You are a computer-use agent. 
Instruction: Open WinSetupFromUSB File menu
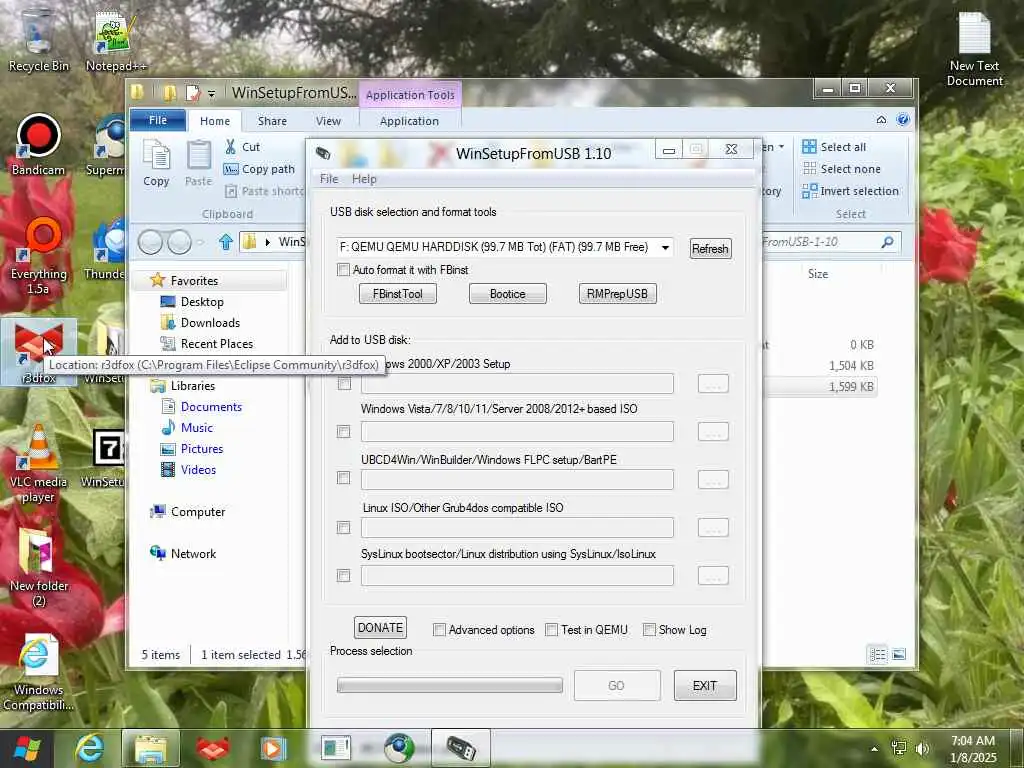pos(329,179)
